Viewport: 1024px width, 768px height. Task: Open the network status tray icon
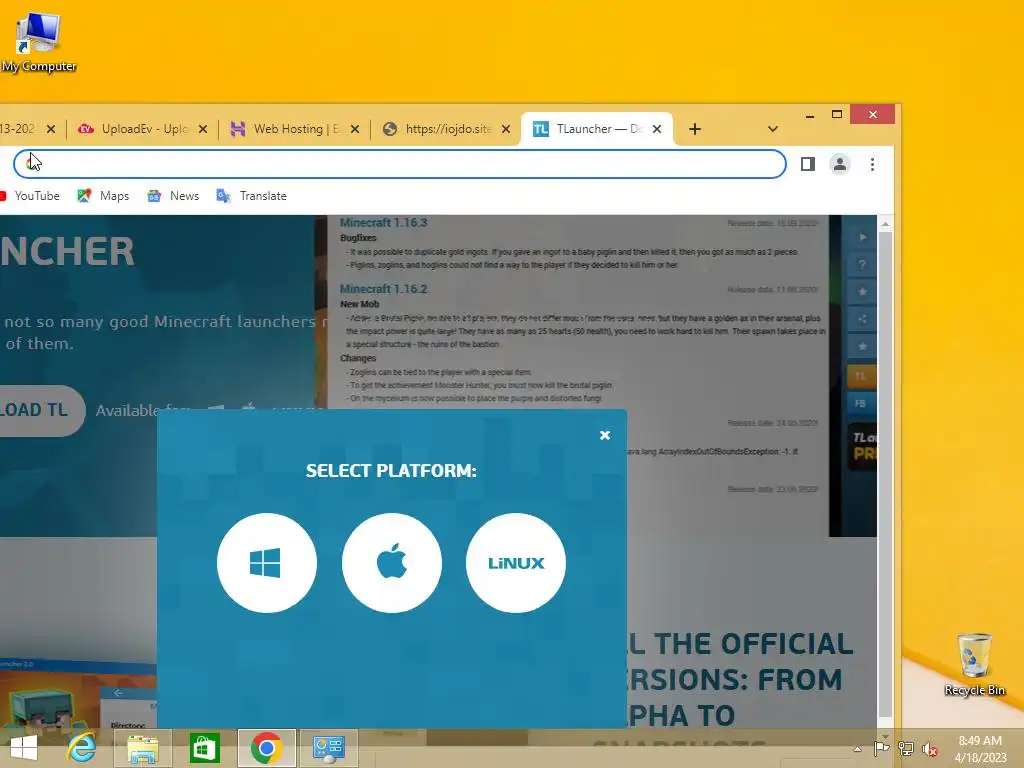[906, 749]
